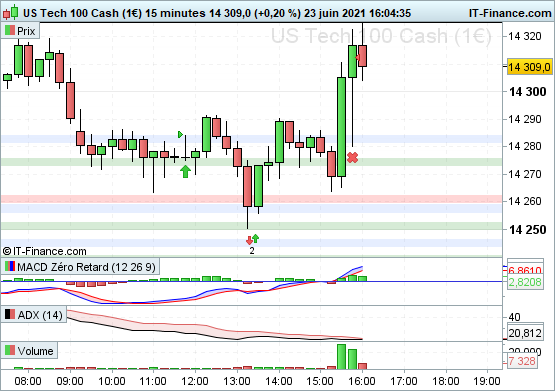
Task: Select the yellow 14 309,0 current price tag
Action: point(530,67)
